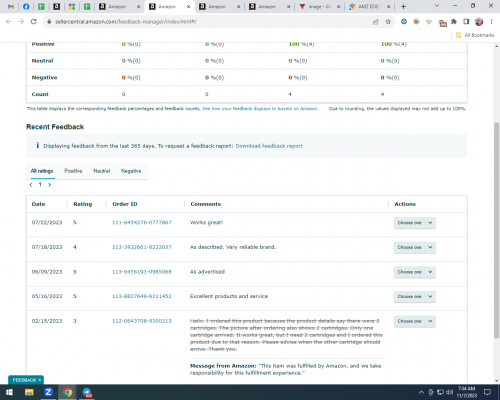
Task: Open a new browser tab
Action: click(x=403, y=6)
